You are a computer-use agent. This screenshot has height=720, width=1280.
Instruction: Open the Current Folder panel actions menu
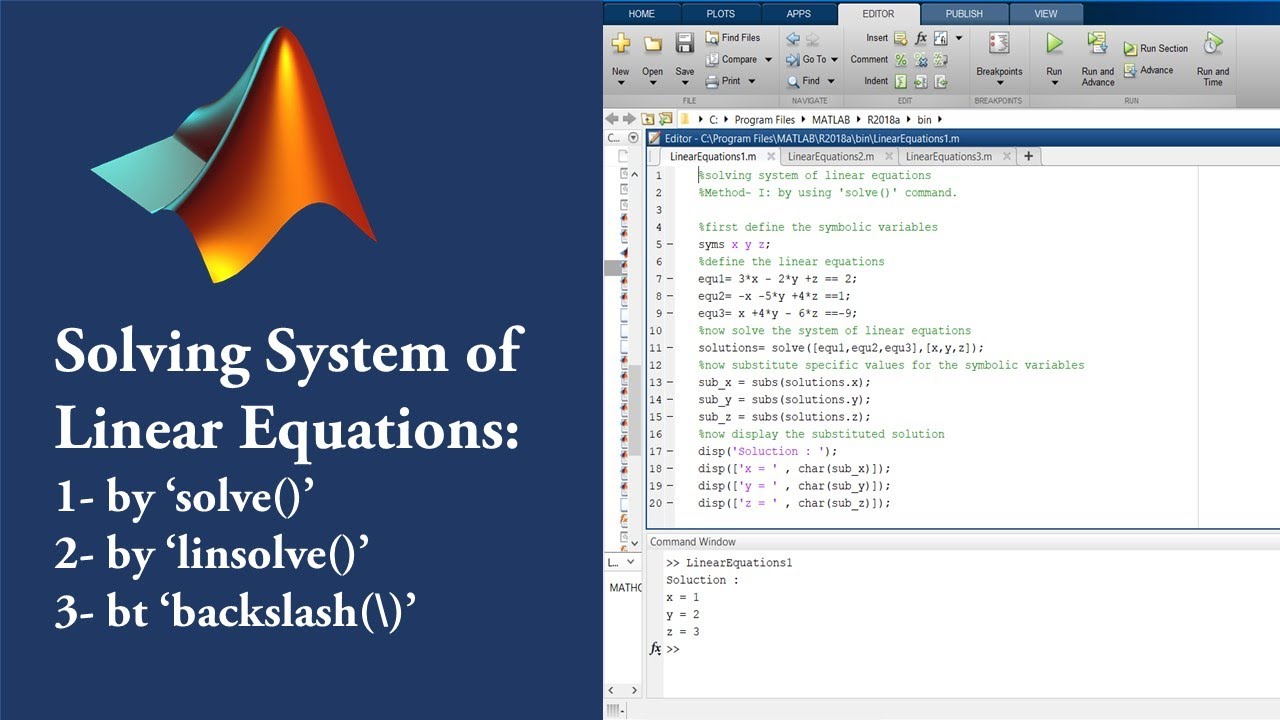pyautogui.click(x=632, y=138)
